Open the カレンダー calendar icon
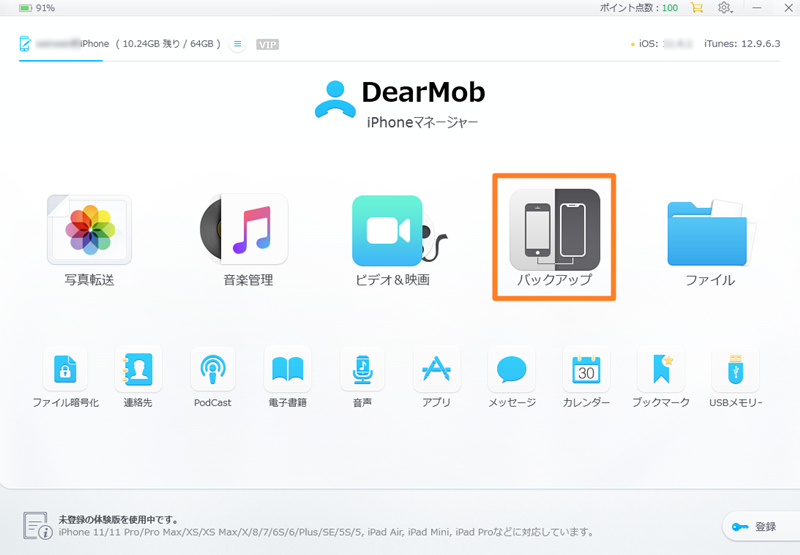This screenshot has width=800, height=555. click(586, 369)
